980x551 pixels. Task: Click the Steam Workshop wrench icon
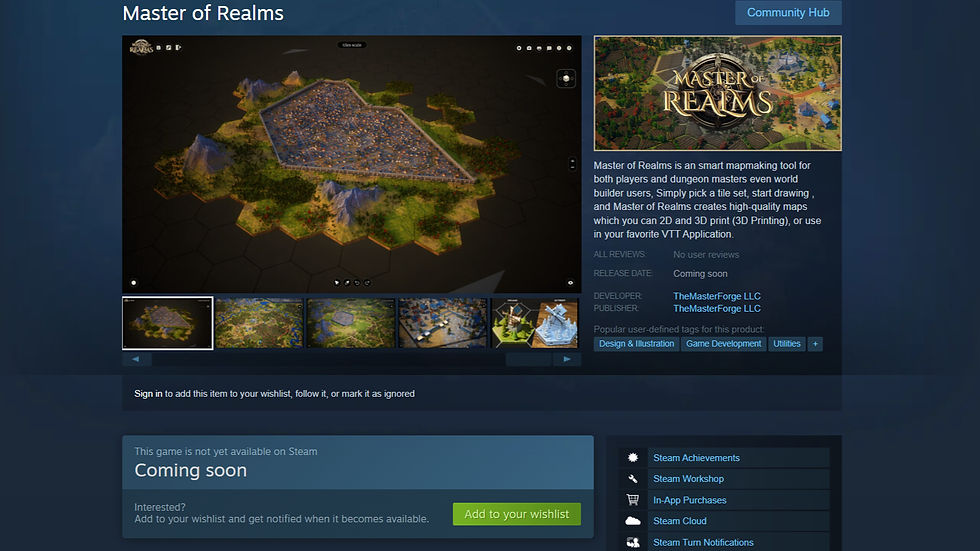(632, 479)
